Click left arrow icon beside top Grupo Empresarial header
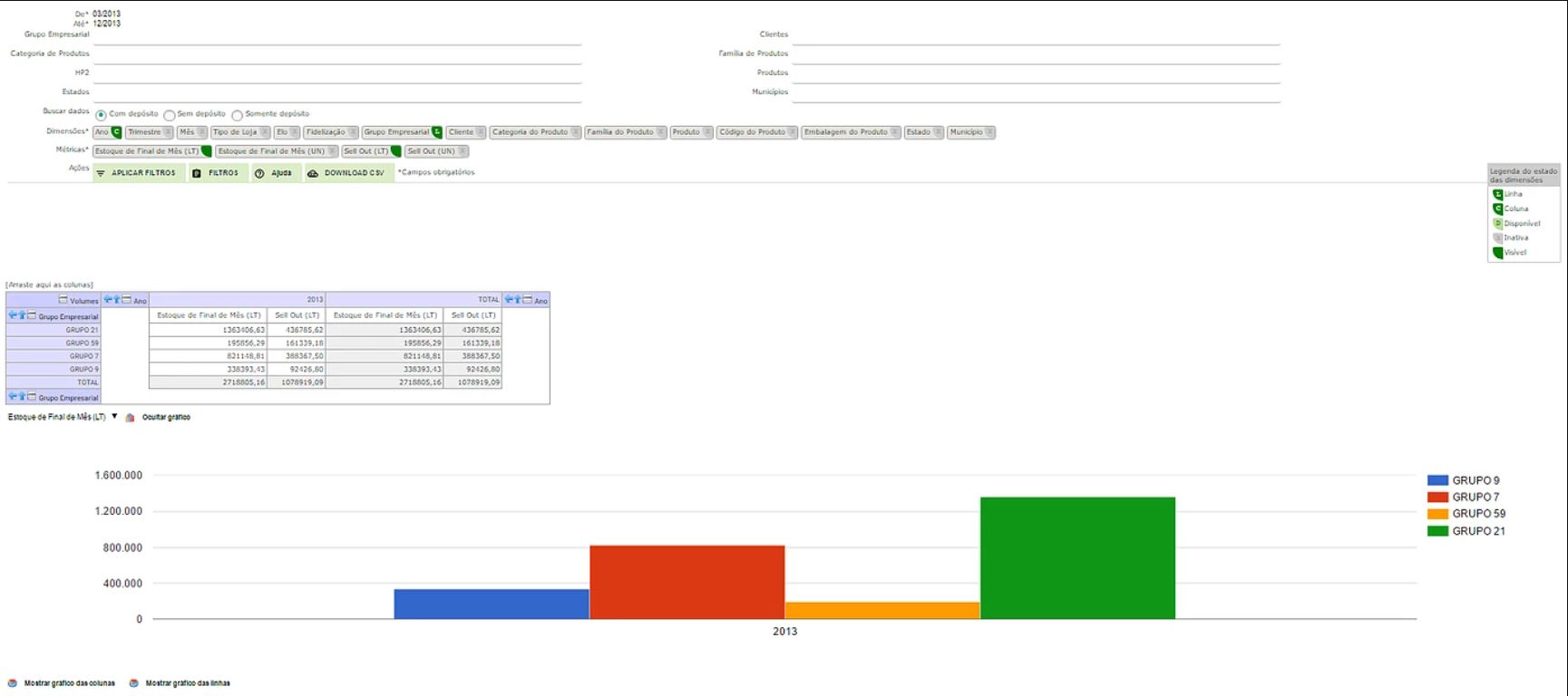 [13, 315]
